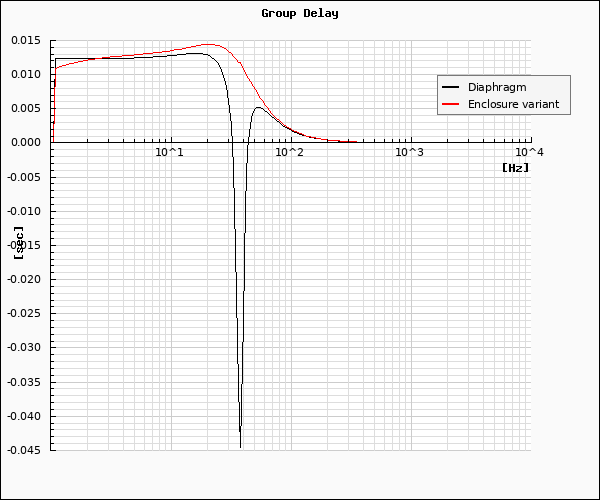Click the 0.010 y-axis tick label
600x500 pixels.
[x=25, y=74]
